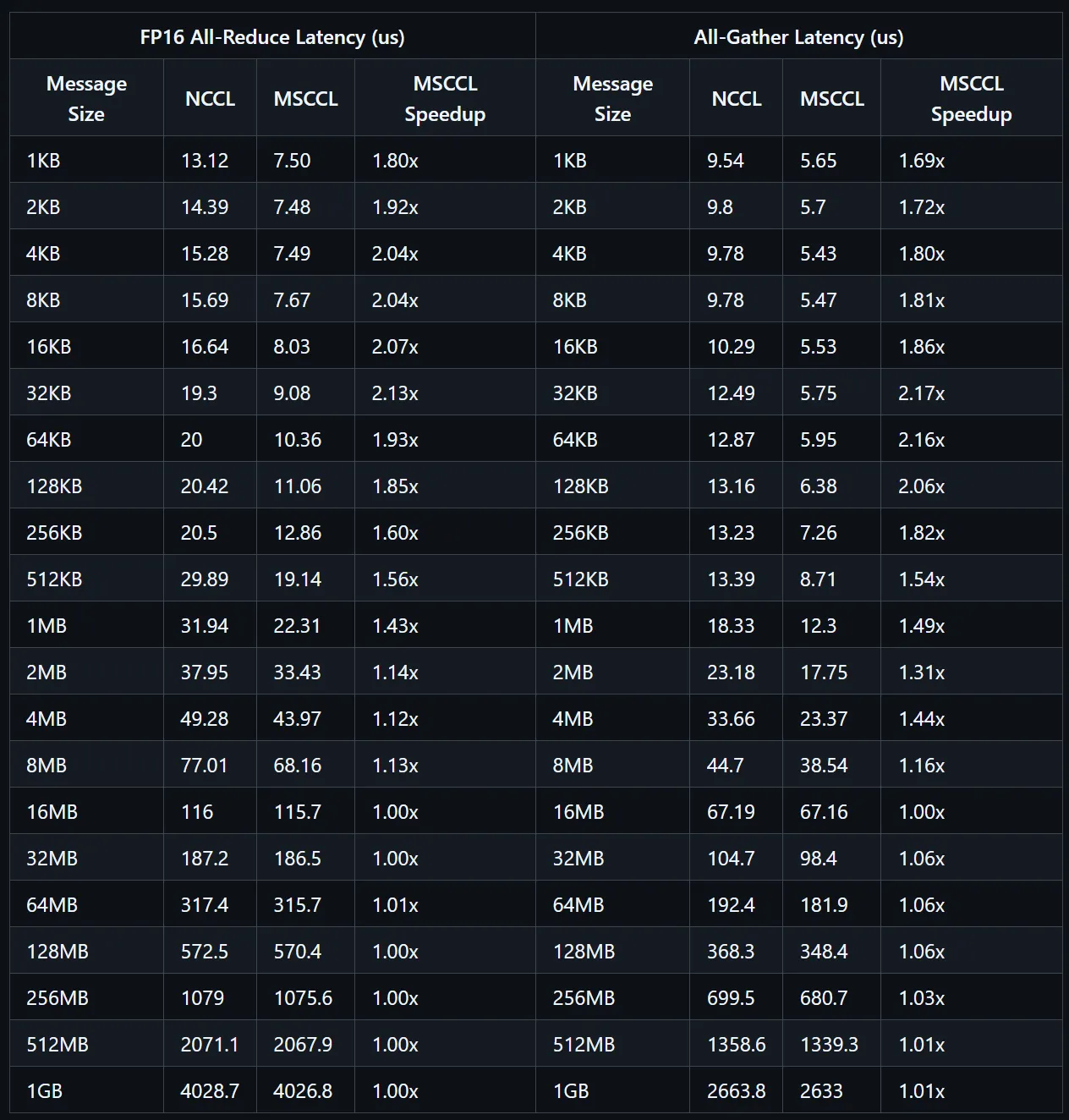This screenshot has height=1120, width=1069.
Task: Click the 2.13x speedup cell
Action: pos(395,393)
